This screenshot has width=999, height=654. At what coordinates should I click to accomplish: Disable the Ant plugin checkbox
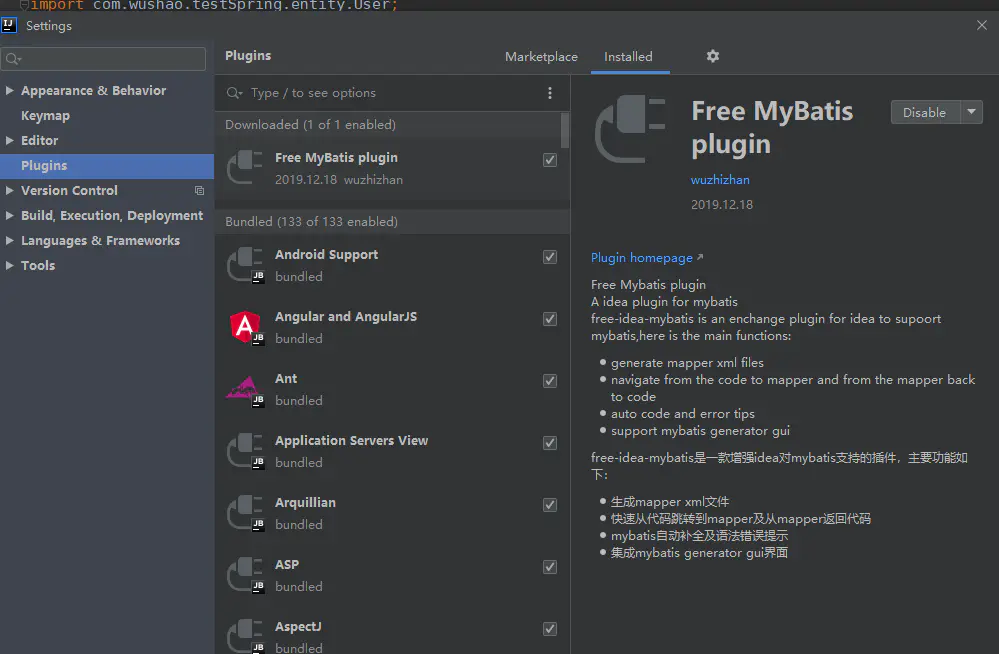pyautogui.click(x=550, y=381)
